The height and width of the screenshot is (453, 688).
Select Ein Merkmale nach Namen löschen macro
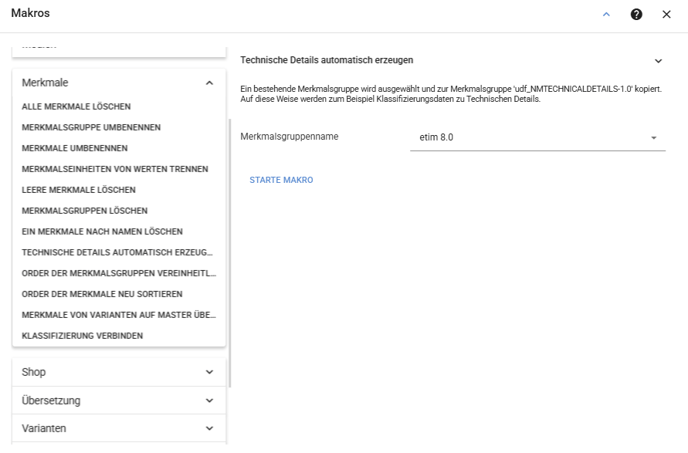click(x=102, y=232)
